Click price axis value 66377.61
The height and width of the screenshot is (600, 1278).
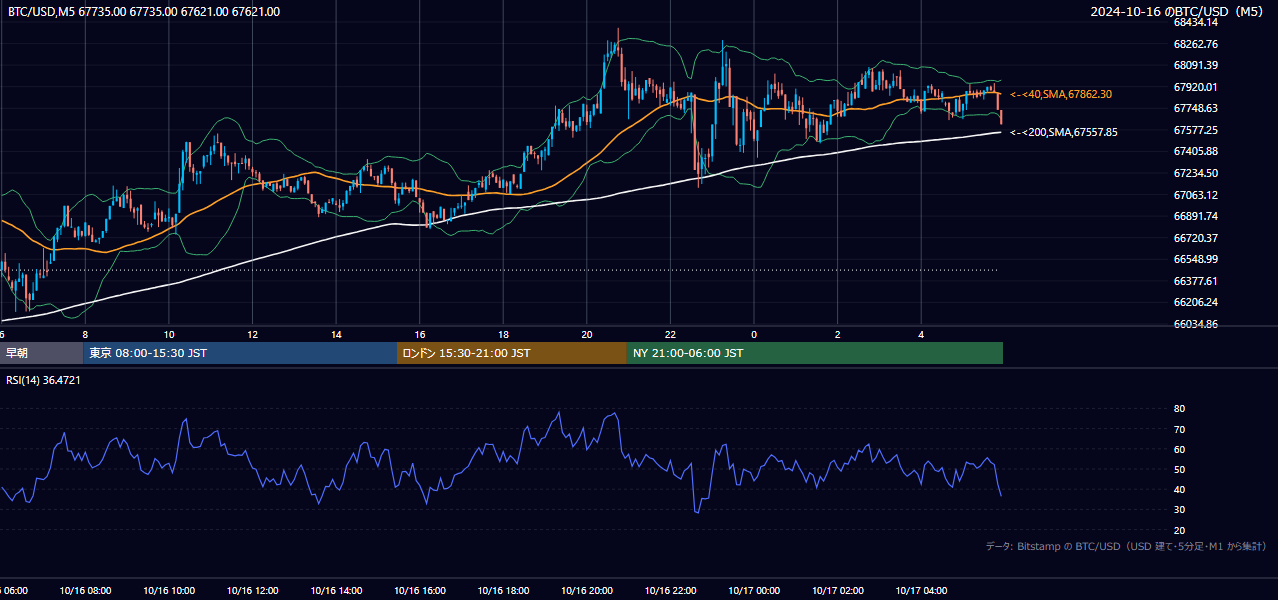(x=1196, y=281)
